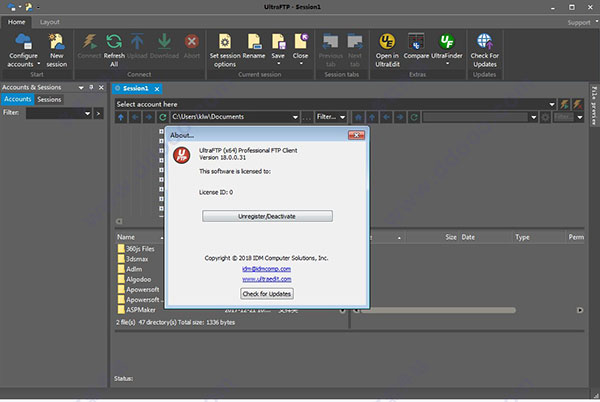This screenshot has height=402, width=600.
Task: Refresh the local Documents pane
Action: (x=163, y=117)
